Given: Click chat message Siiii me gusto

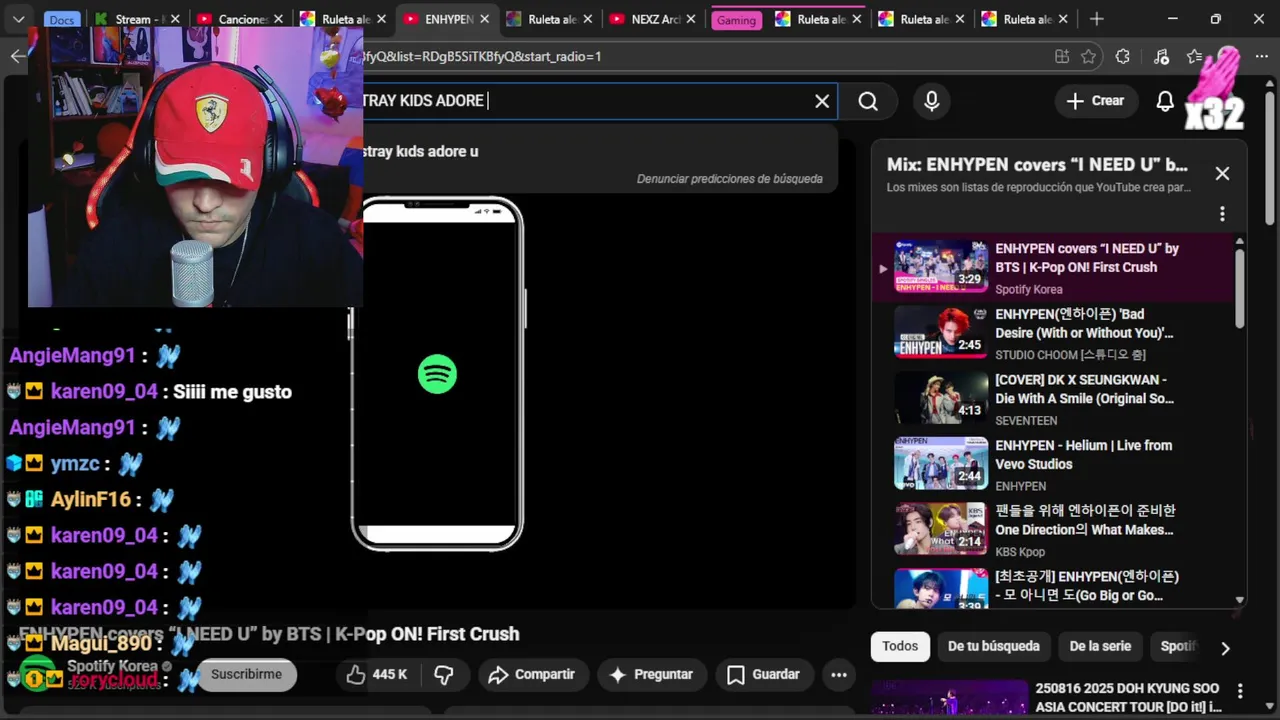Looking at the screenshot, I should tap(232, 392).
